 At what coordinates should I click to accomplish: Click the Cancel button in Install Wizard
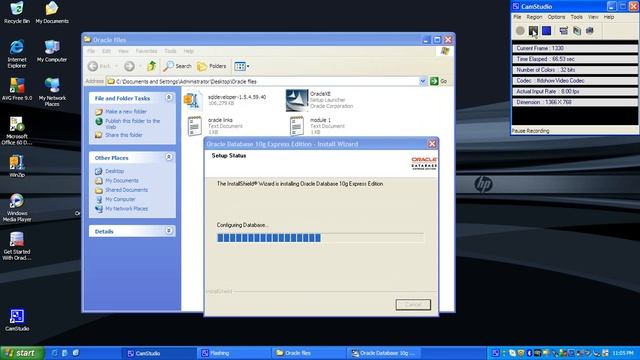click(x=413, y=304)
